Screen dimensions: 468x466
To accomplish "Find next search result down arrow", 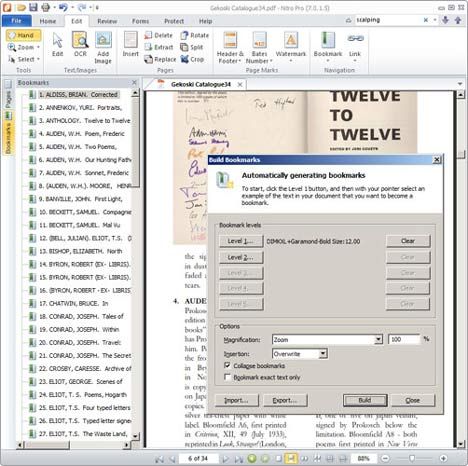I will point(446,20).
